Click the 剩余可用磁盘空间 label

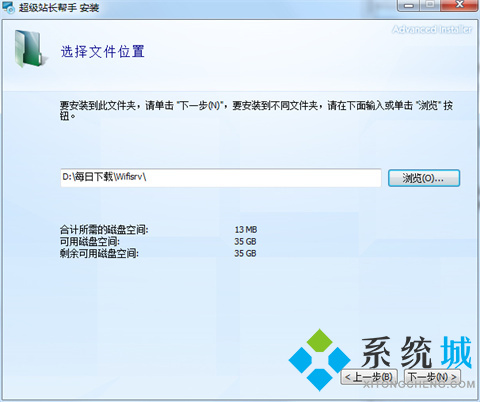click(x=99, y=253)
